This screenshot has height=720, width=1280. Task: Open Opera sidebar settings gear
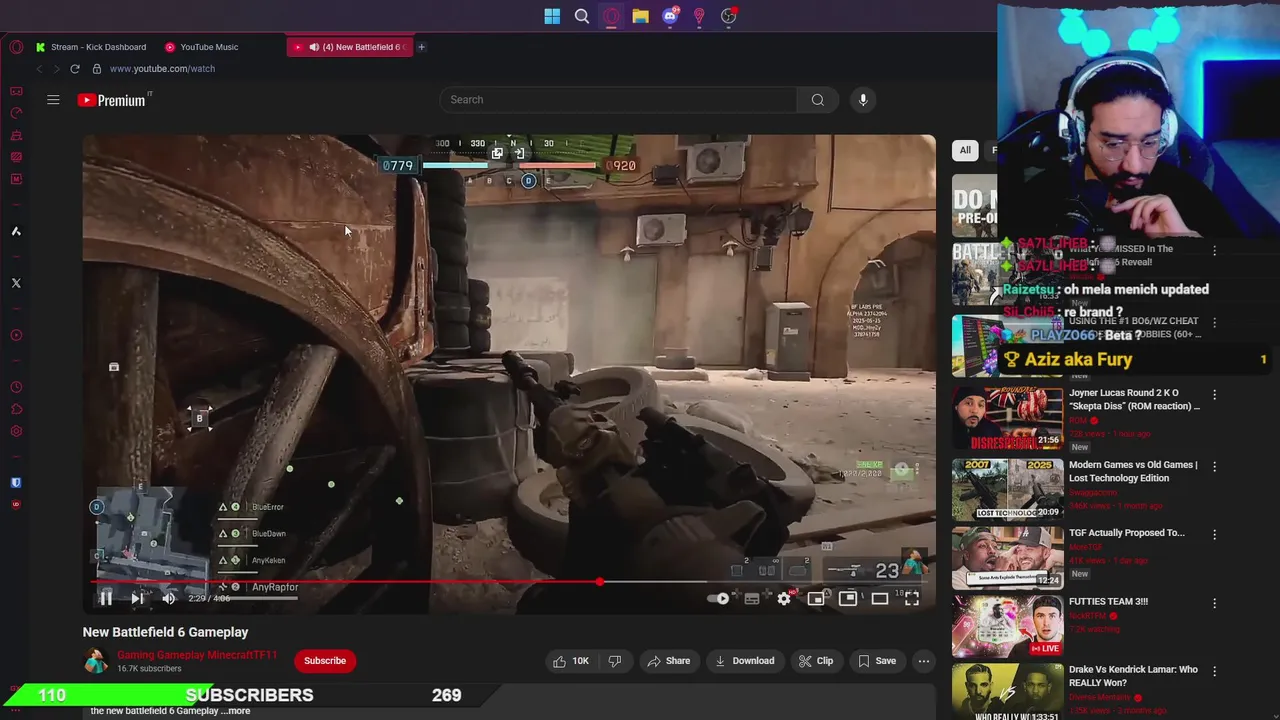pos(16,431)
